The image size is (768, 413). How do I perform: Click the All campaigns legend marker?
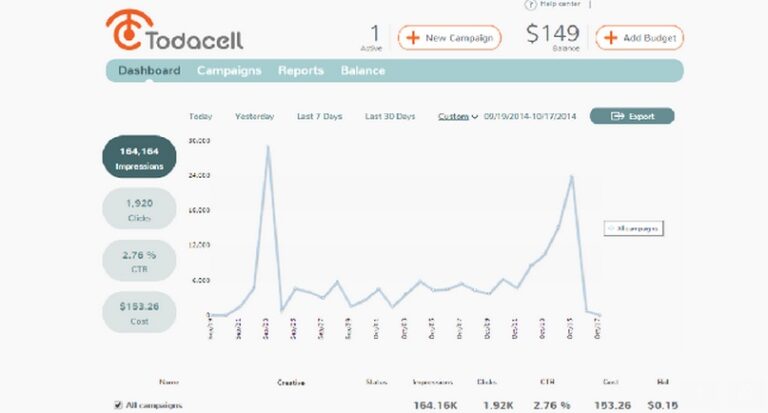tap(611, 228)
